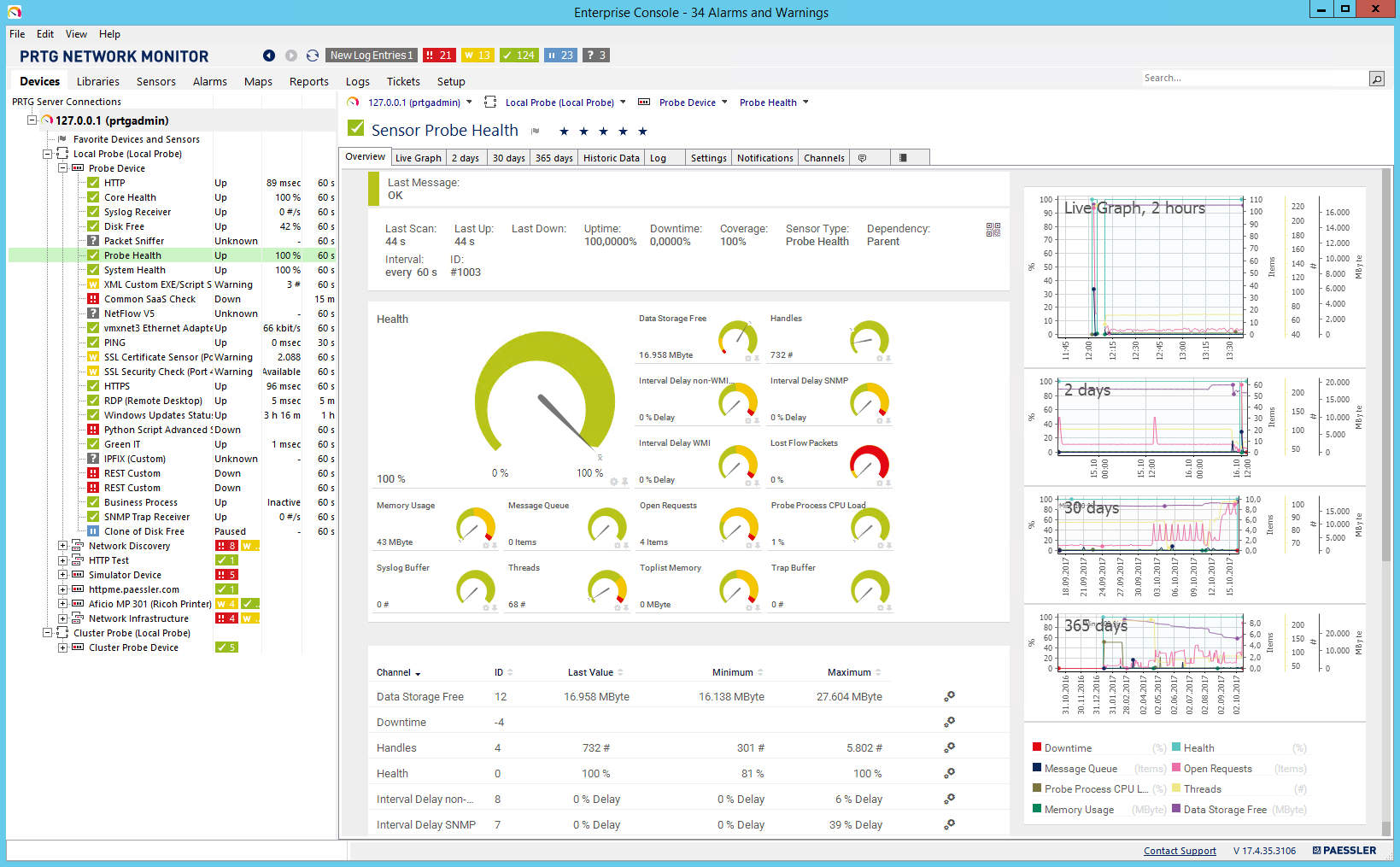
Task: Click the QR code icon in sensor details
Action: tap(993, 230)
